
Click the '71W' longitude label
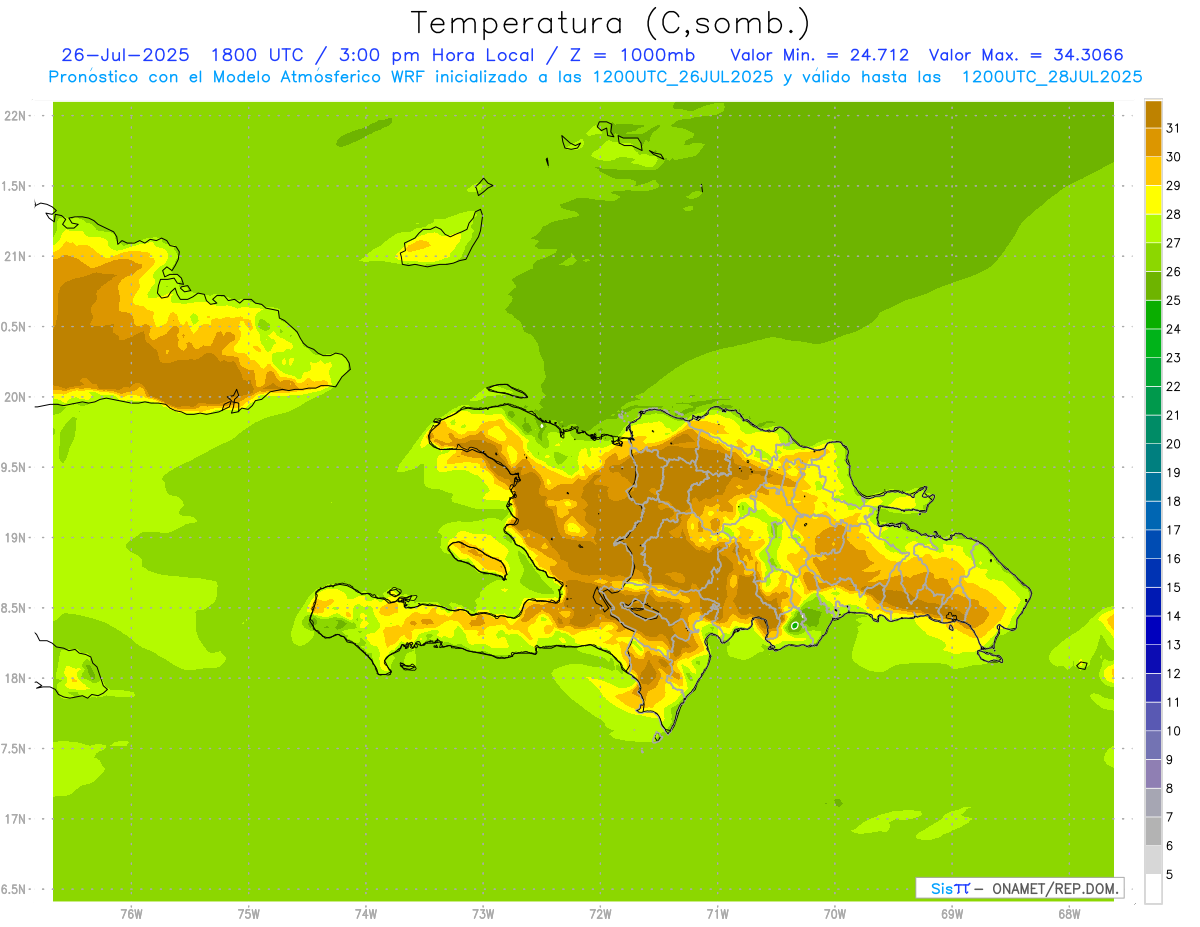[x=717, y=914]
